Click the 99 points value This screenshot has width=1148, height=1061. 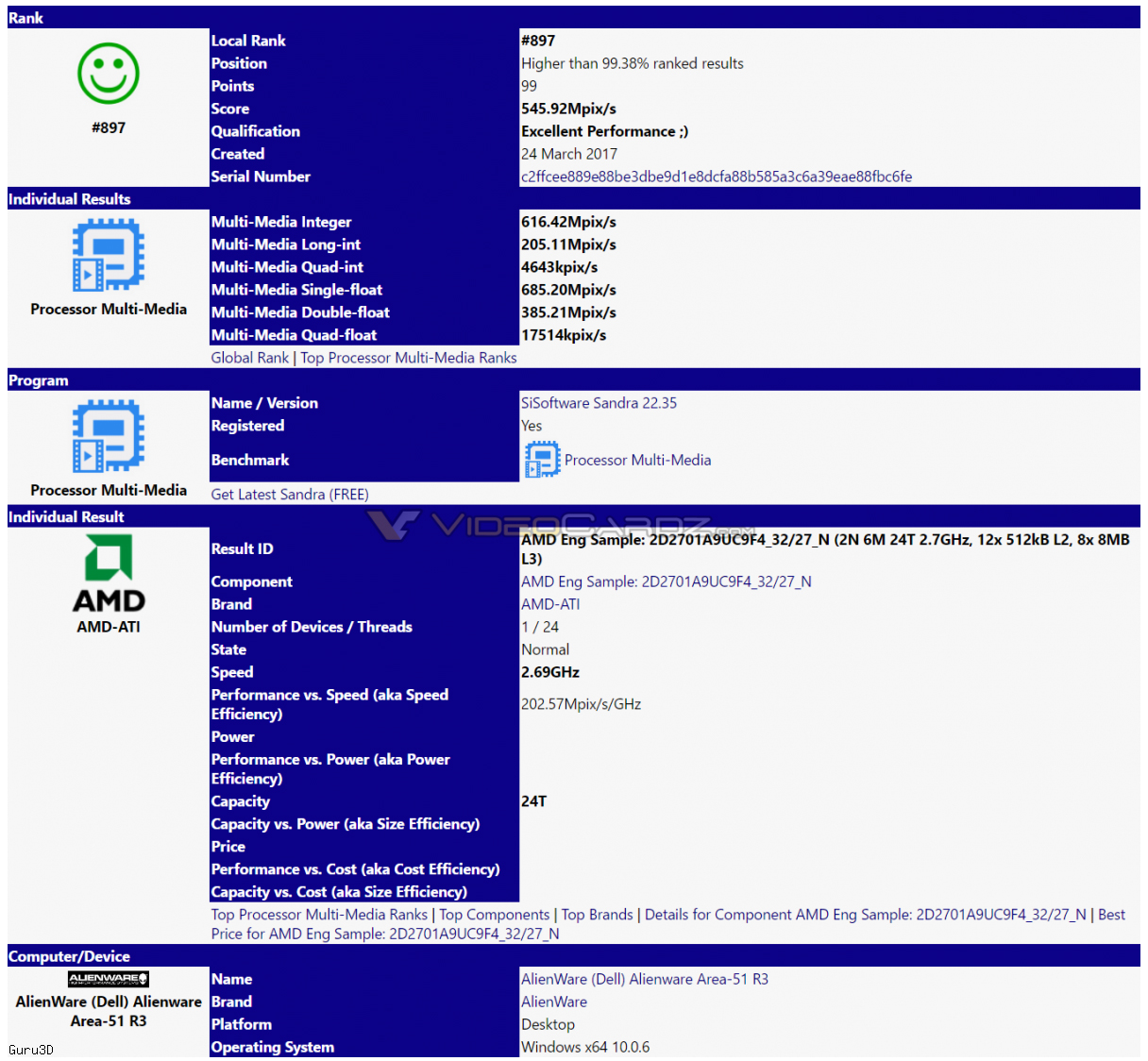[529, 86]
